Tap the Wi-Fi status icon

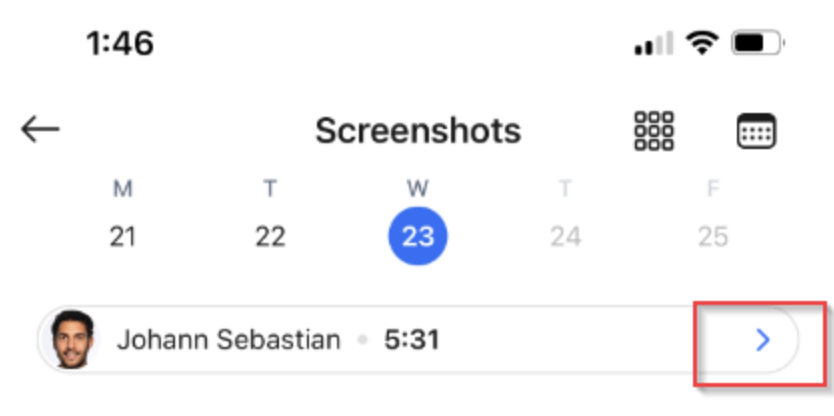coord(702,43)
